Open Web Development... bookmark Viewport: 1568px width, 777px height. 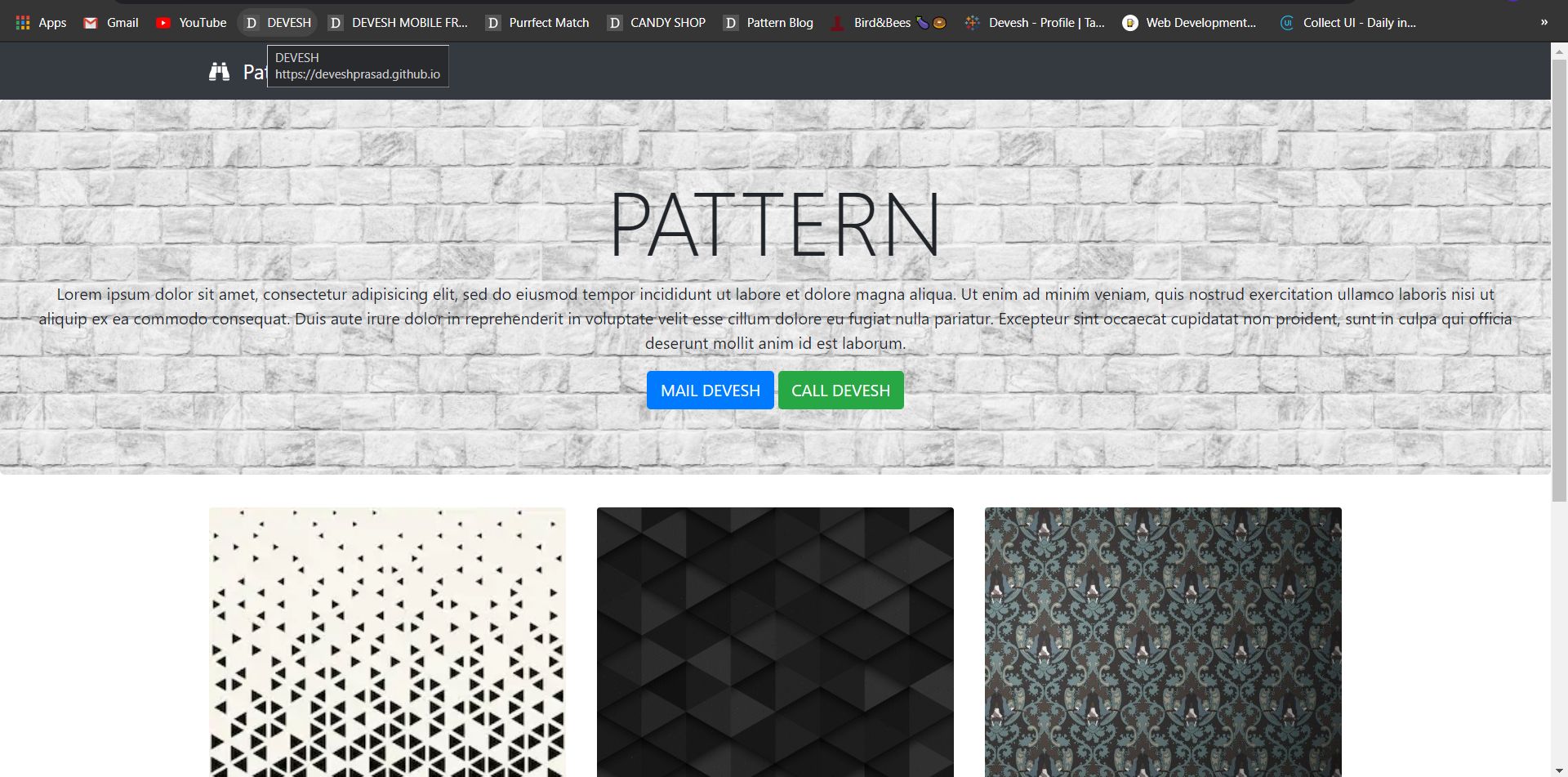(1189, 23)
